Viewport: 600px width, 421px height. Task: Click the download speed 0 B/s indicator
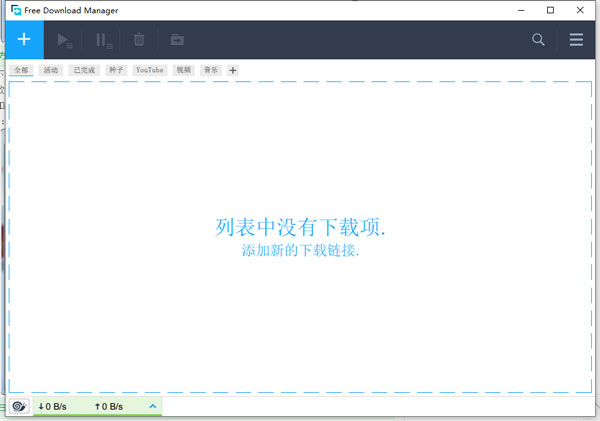tap(53, 406)
